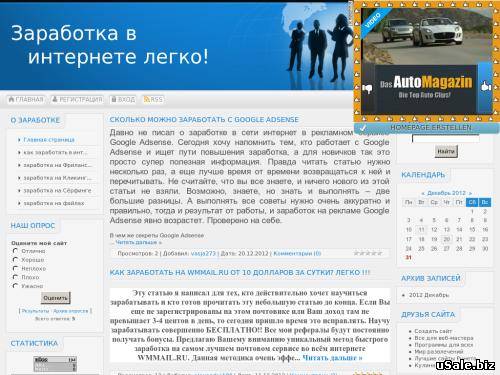
Task: Open 'Главная страница' in sidebar menu
Action: [49, 139]
